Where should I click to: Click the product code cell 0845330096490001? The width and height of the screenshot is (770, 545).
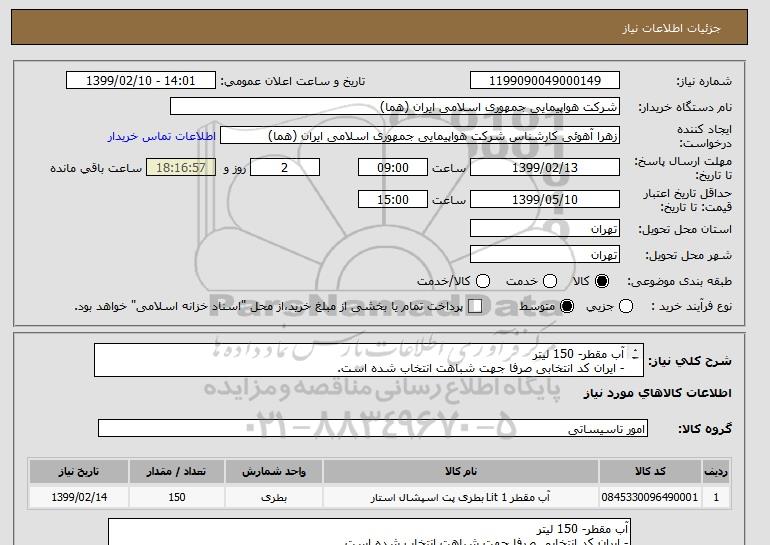tap(650, 497)
